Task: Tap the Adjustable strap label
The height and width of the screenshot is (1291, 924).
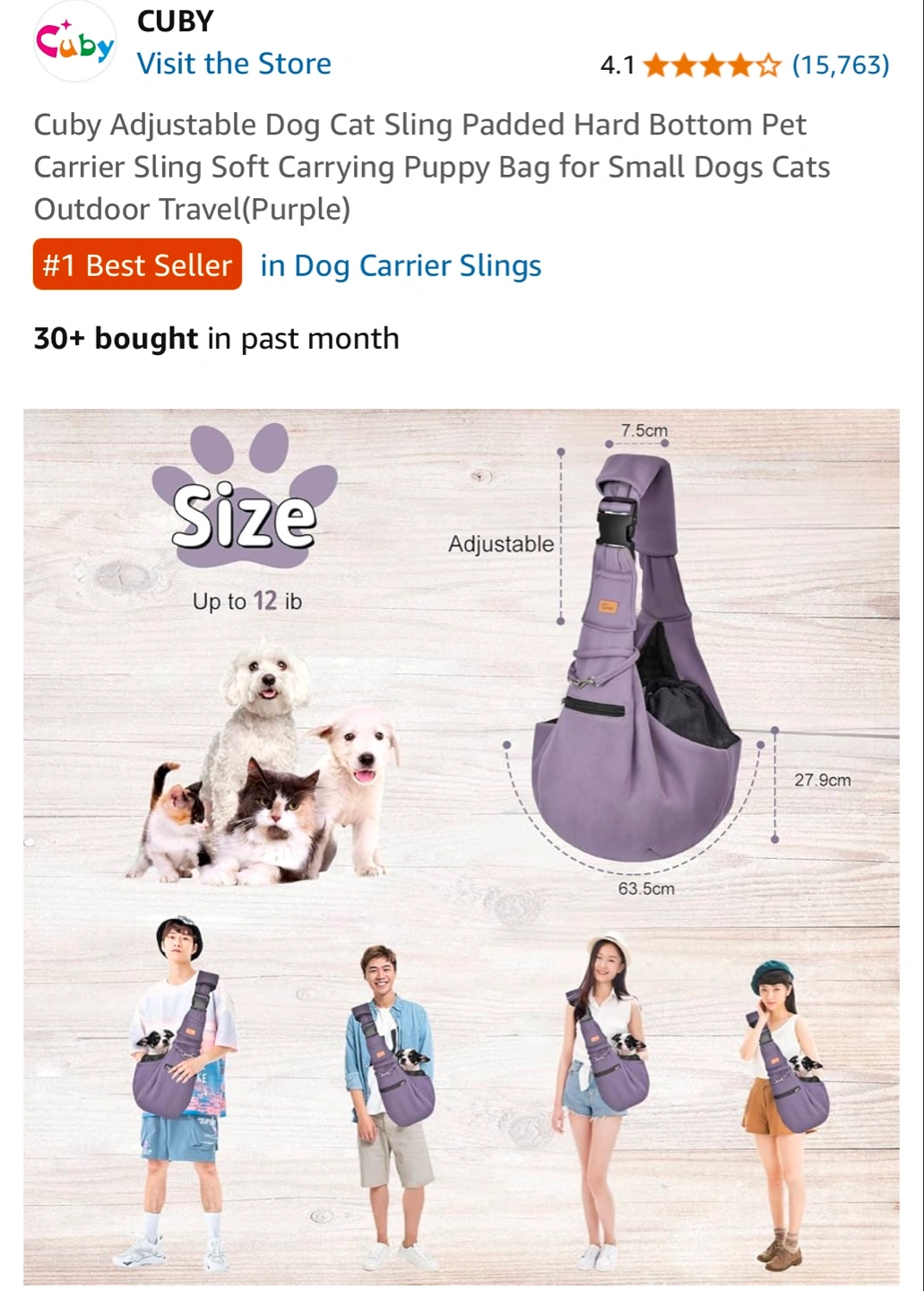Action: click(x=501, y=544)
